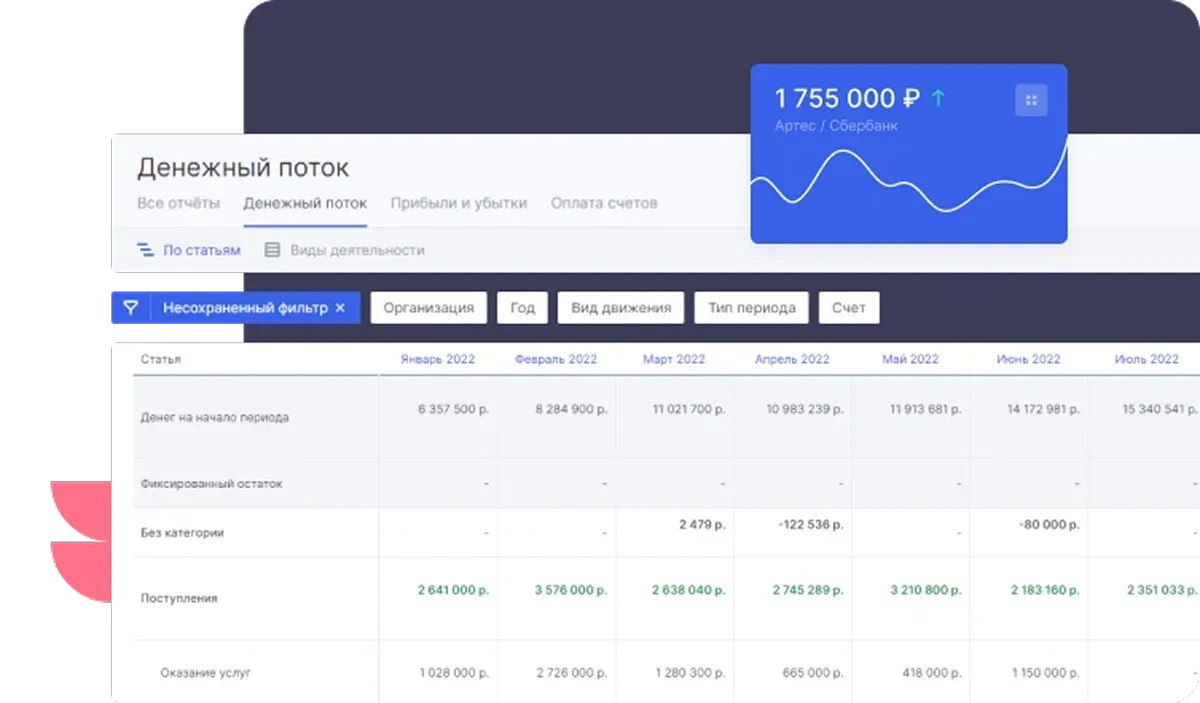Click the По статьям list icon

tap(145, 250)
